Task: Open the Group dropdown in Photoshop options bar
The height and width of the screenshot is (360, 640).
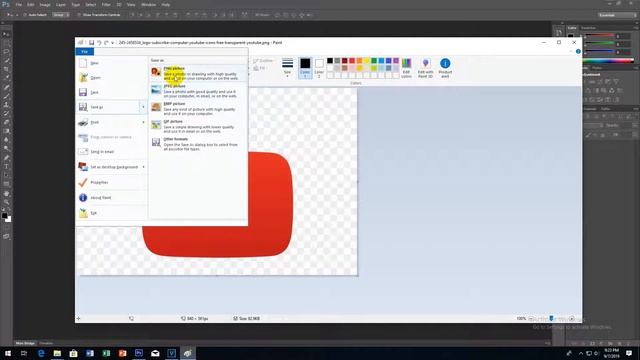Action: [61, 15]
